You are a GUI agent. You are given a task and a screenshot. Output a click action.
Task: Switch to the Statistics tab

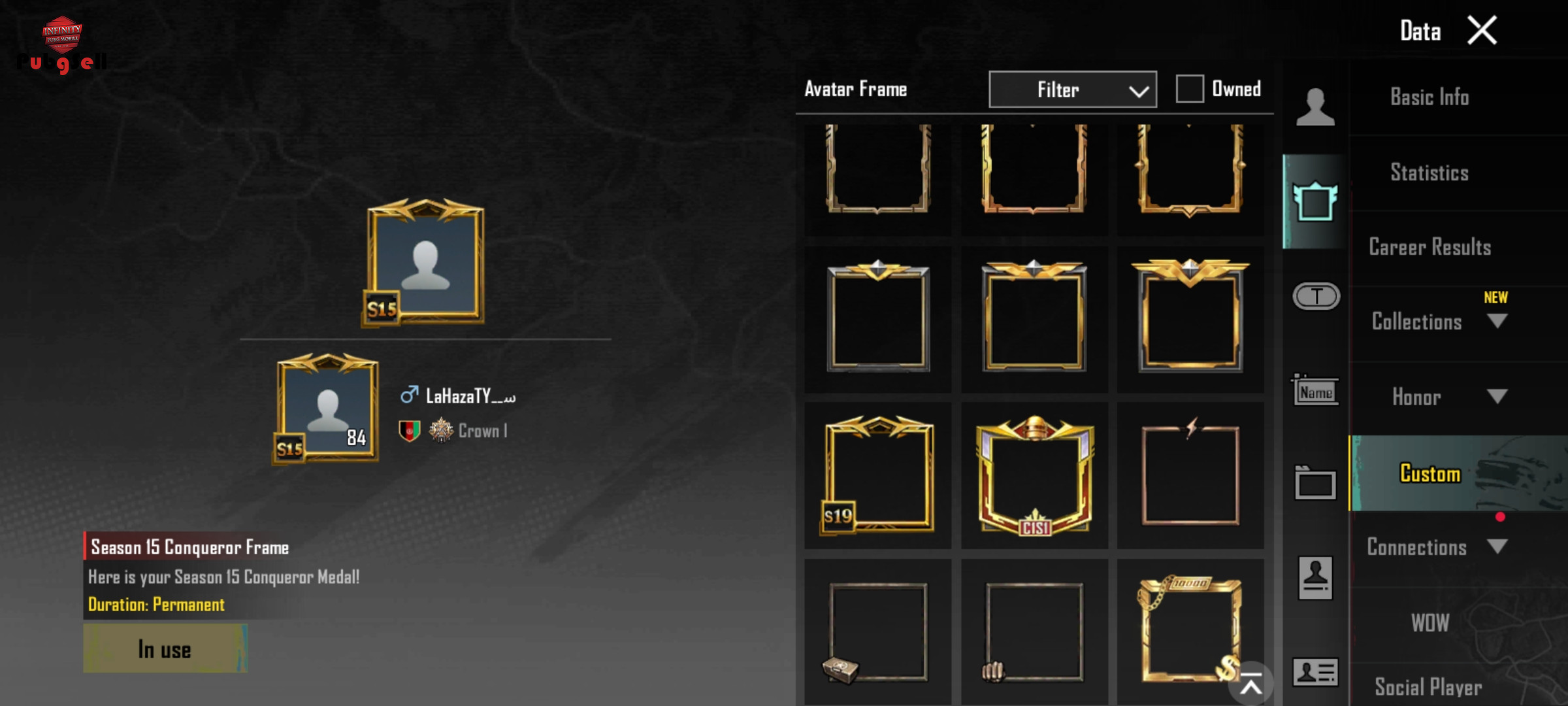[1429, 173]
